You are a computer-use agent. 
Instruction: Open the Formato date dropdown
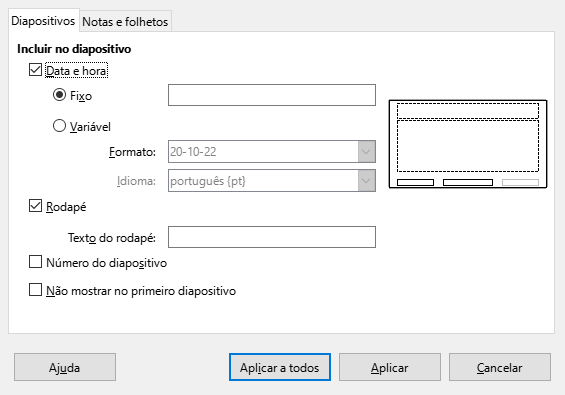pos(272,151)
